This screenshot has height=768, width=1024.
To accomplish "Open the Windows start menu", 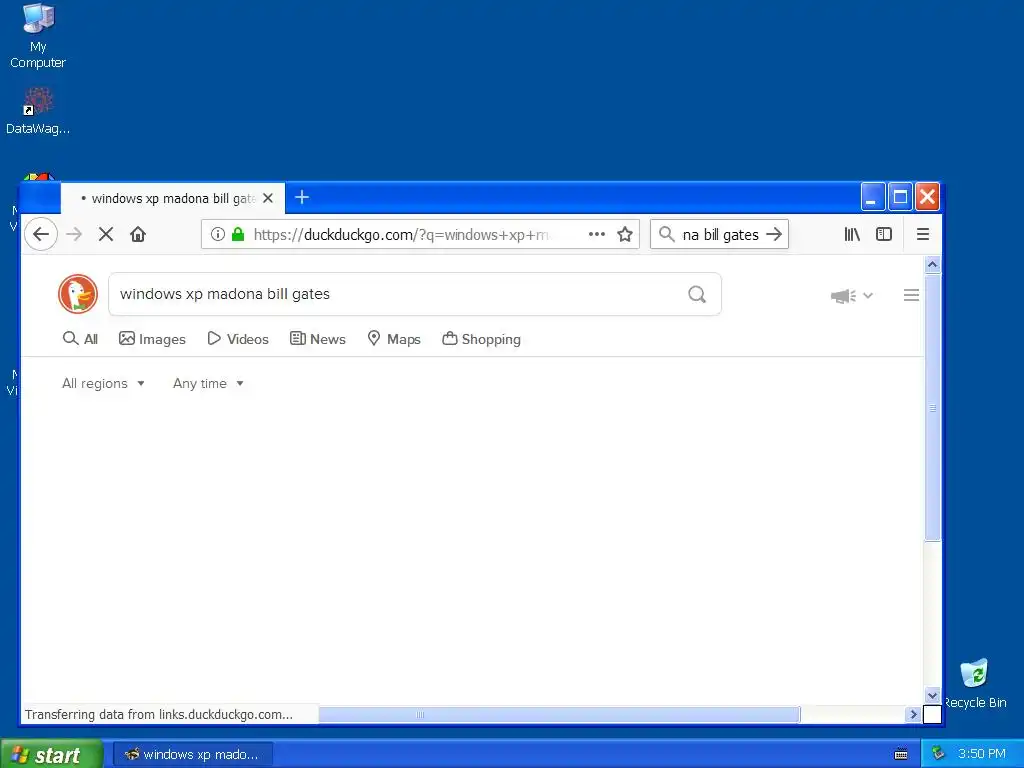I will click(52, 754).
